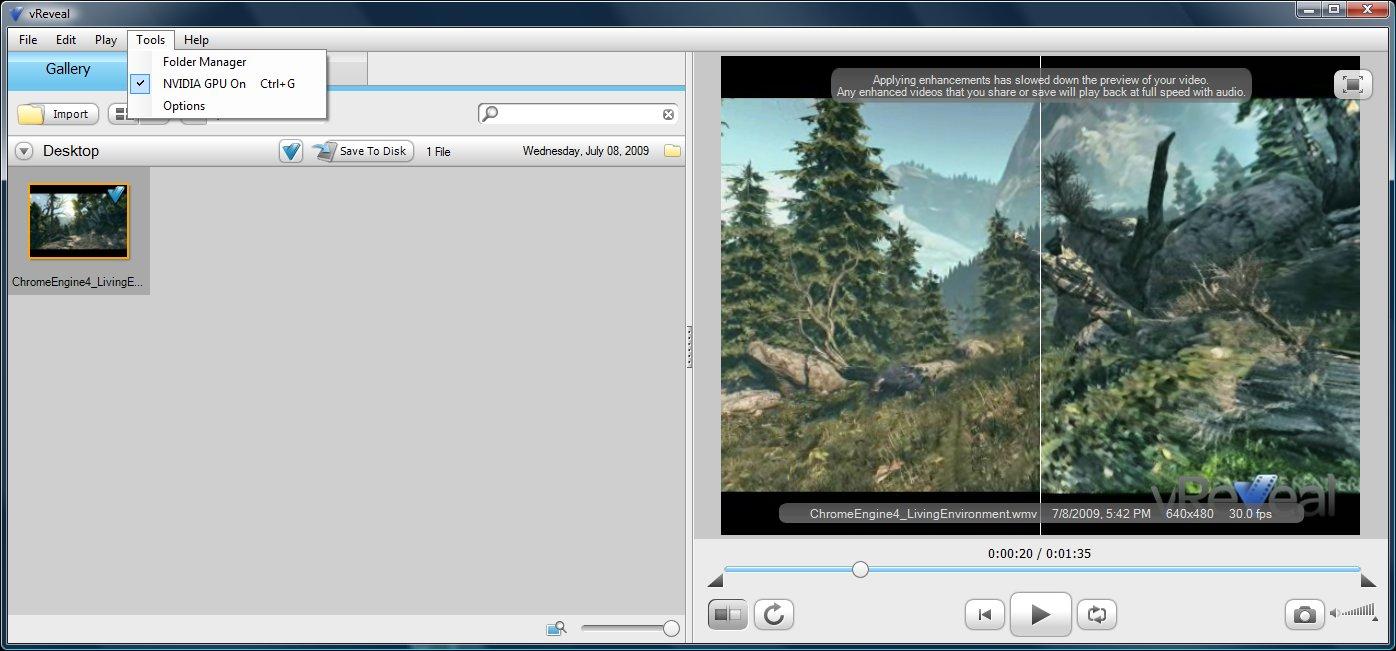Click the vReveal title bar icon

[16, 13]
